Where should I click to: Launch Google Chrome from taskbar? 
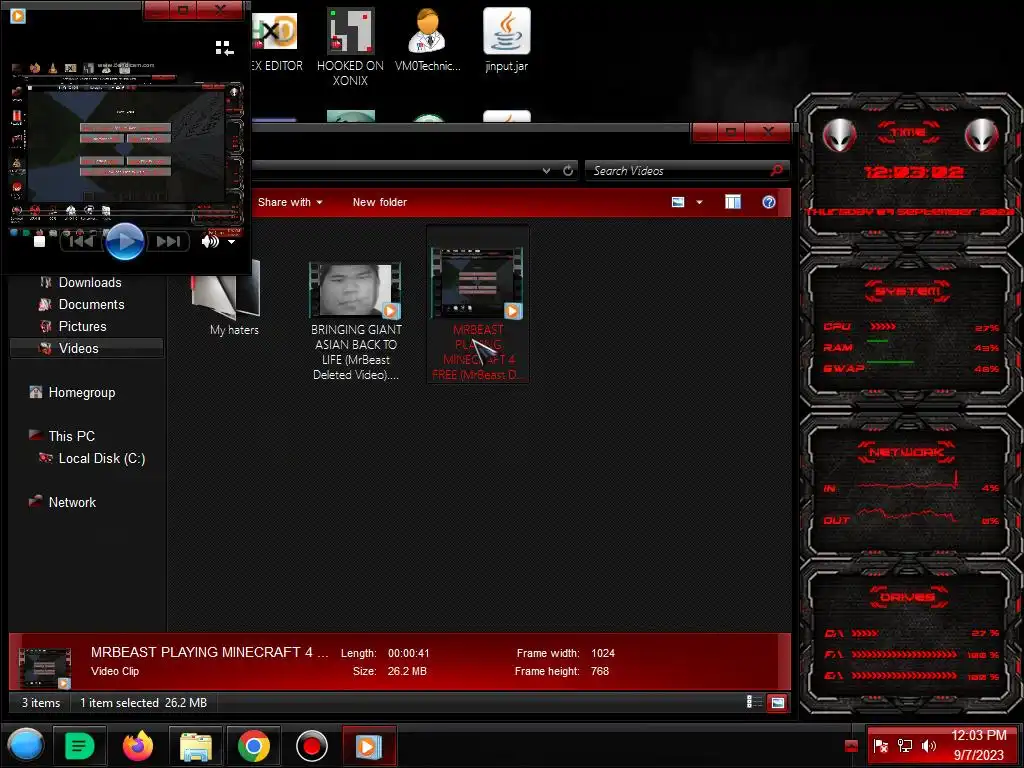coord(253,745)
